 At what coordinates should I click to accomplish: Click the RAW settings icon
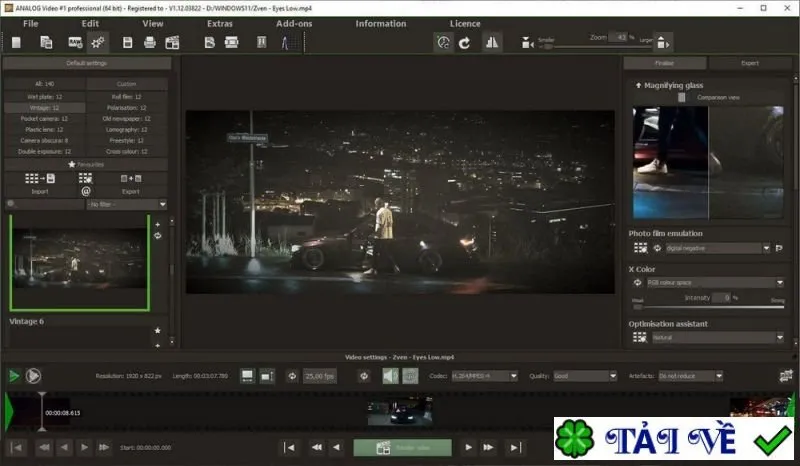click(75, 43)
